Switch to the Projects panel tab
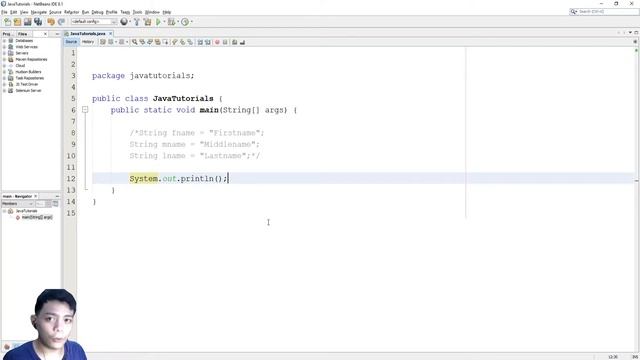 [x=7, y=34]
